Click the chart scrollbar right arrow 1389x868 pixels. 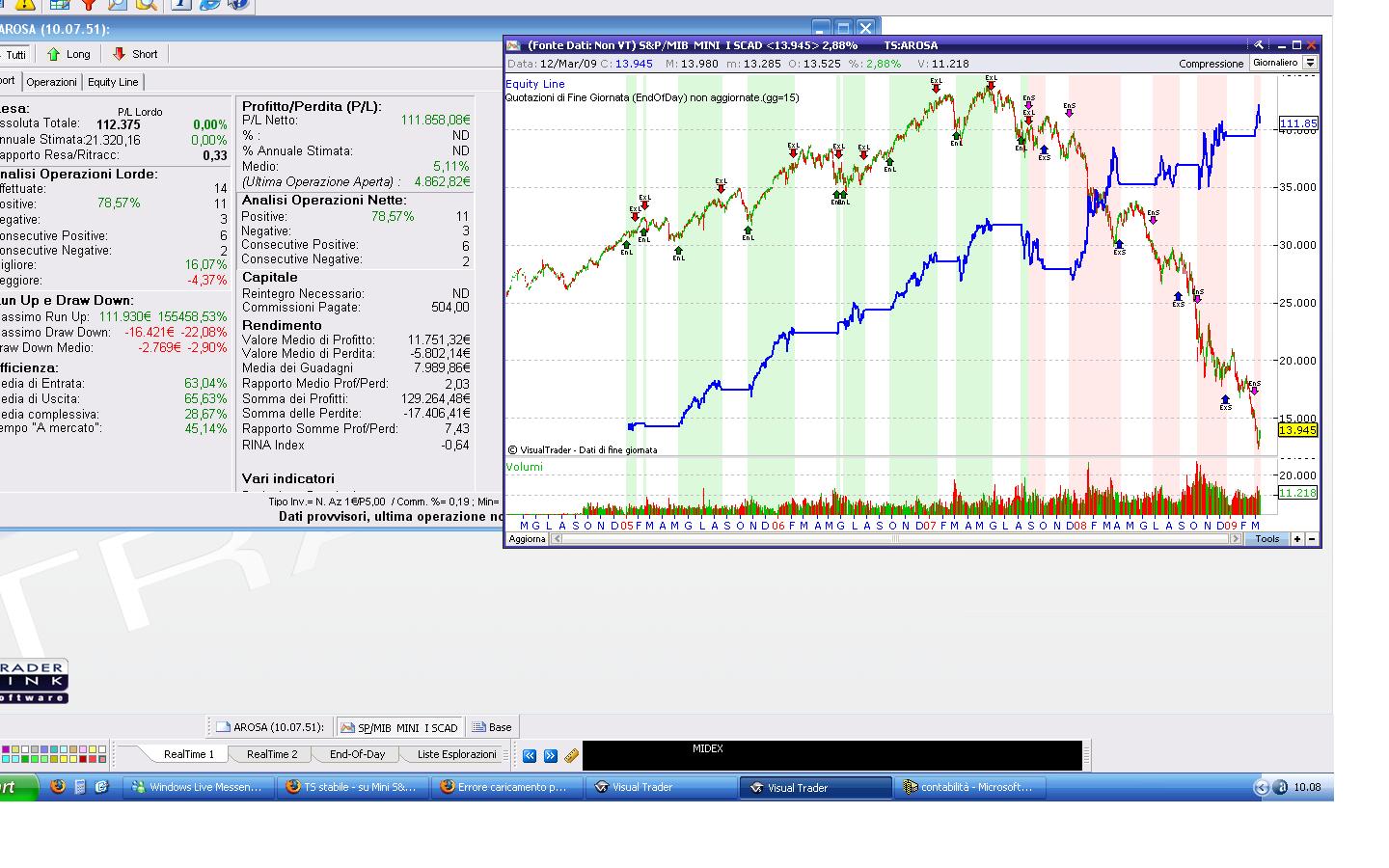1236,539
